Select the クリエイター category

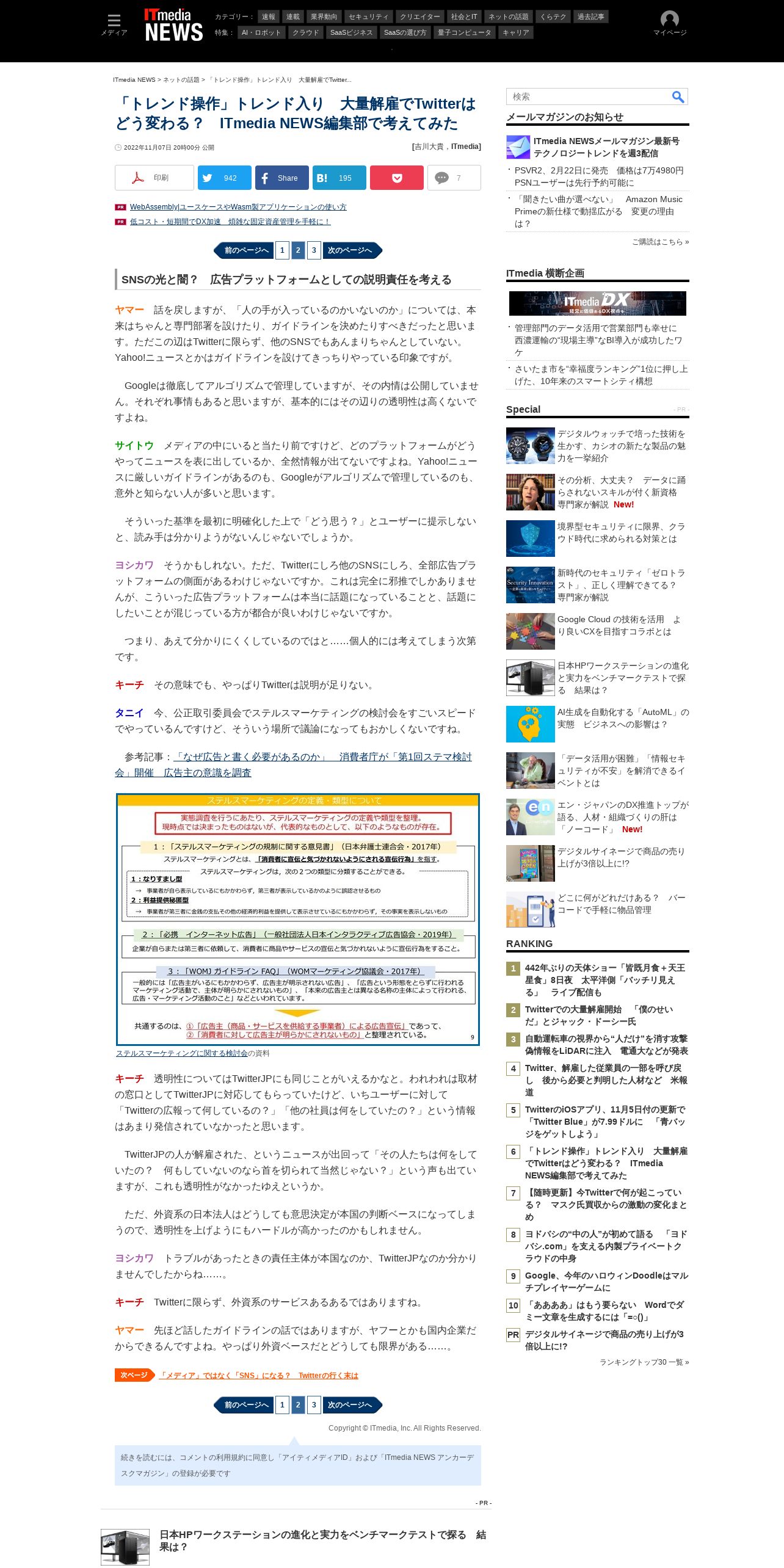pyautogui.click(x=420, y=16)
